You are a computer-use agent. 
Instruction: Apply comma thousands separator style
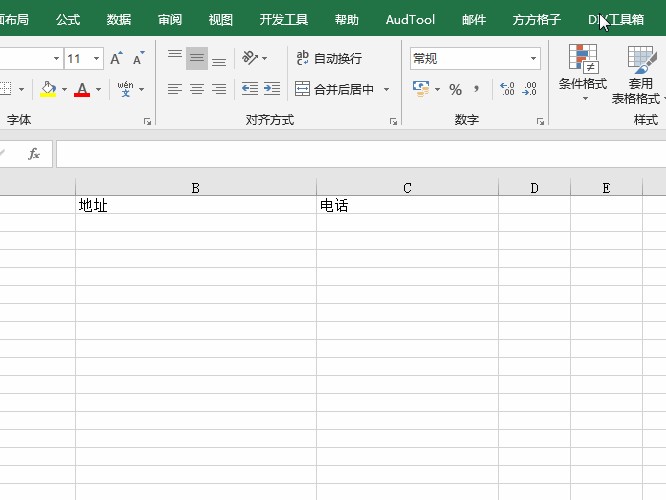[x=477, y=89]
